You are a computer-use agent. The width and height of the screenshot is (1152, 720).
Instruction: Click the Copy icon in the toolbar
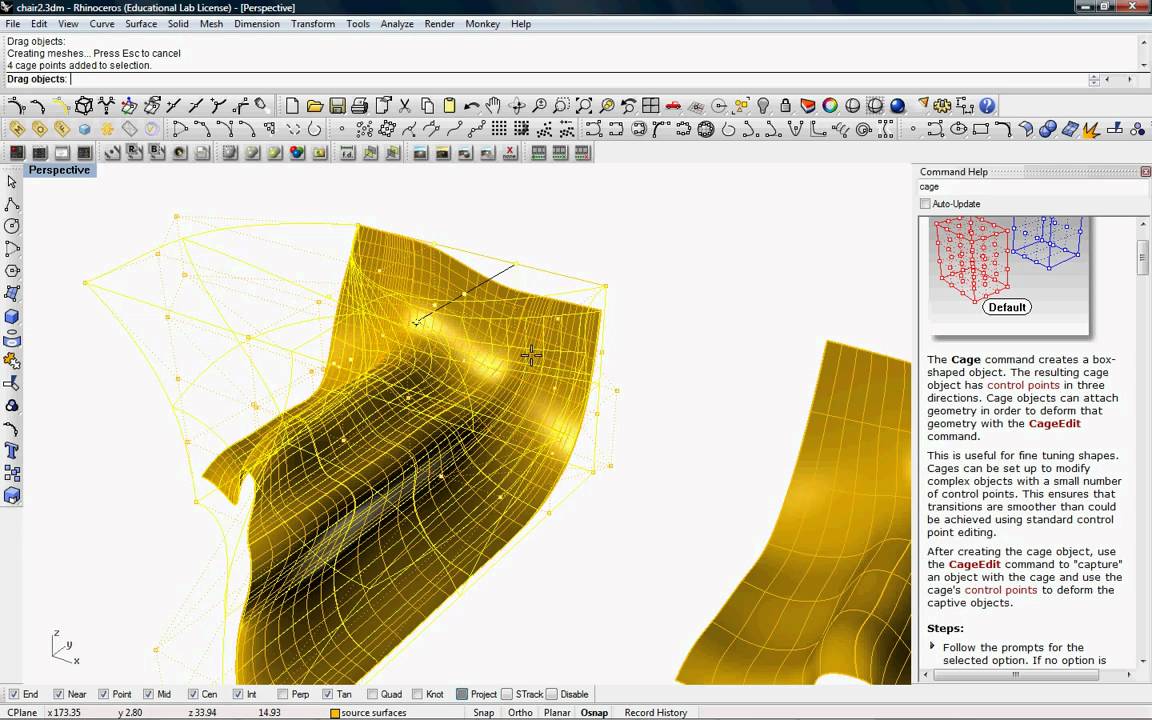427,106
